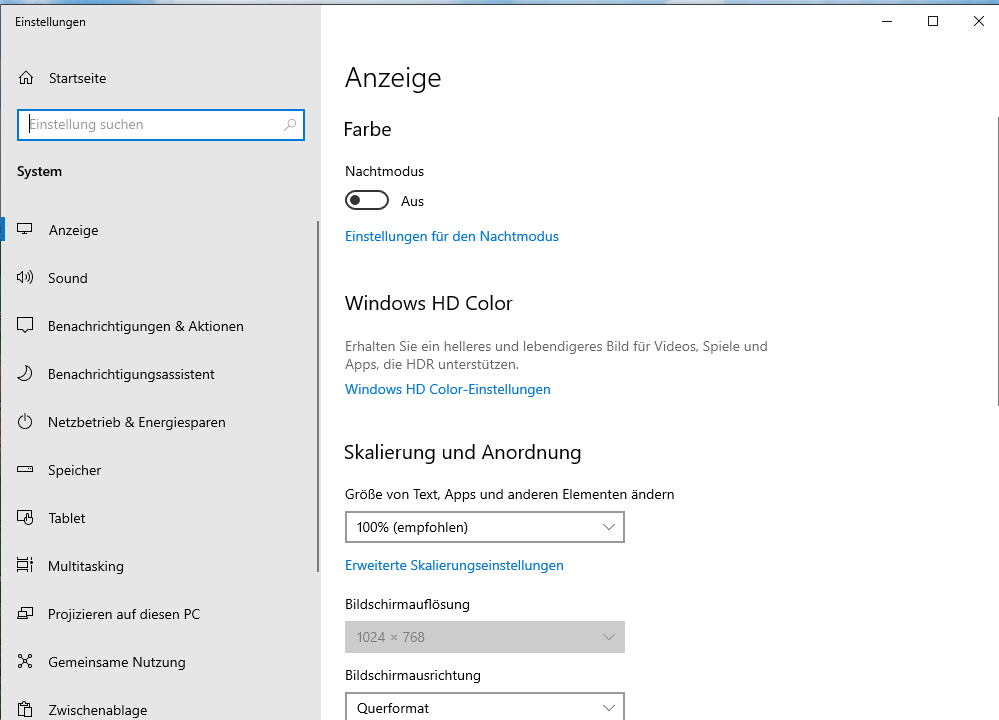Expand the Bildschirmausrichtung Querformat dropdown
This screenshot has width=999, height=720.
coord(484,707)
